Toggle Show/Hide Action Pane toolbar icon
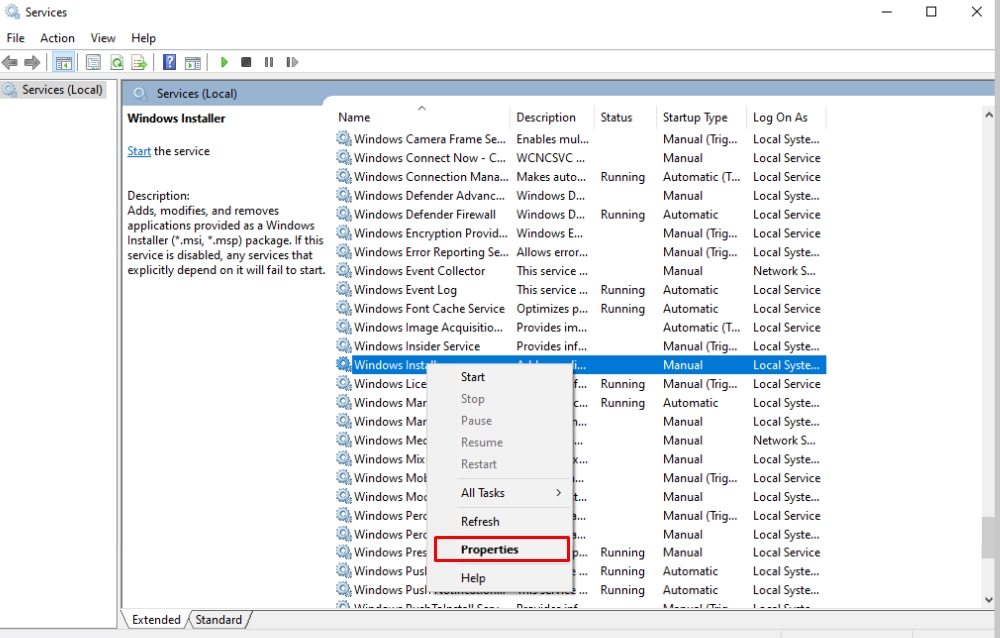The height and width of the screenshot is (638, 1000). click(193, 62)
